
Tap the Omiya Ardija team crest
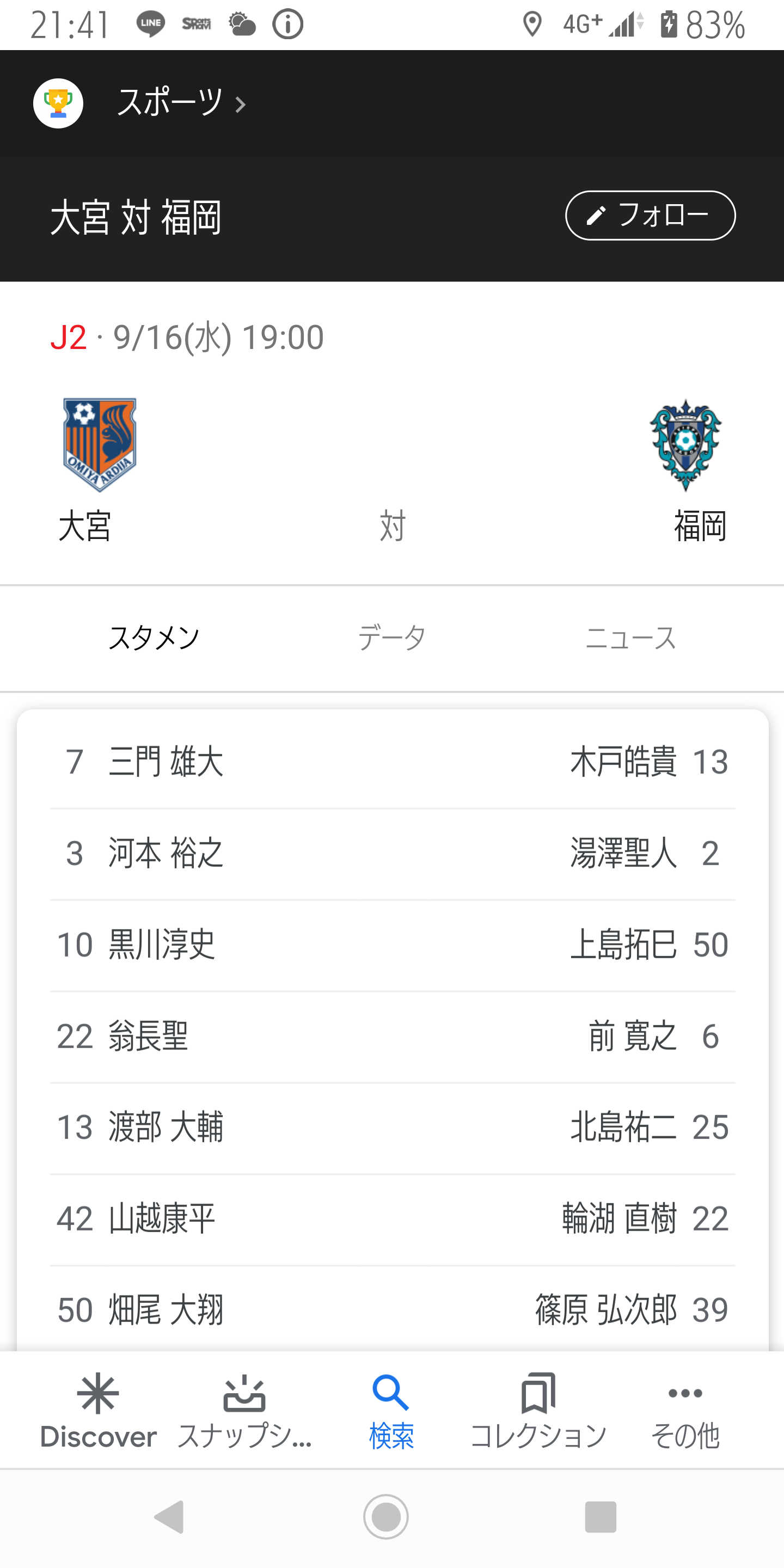pyautogui.click(x=99, y=444)
